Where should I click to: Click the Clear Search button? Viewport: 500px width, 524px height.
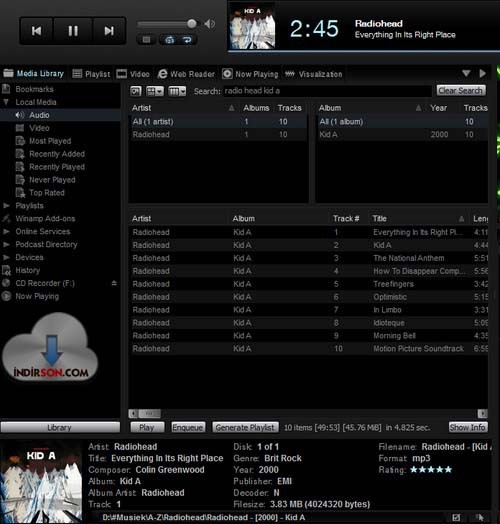(461, 91)
